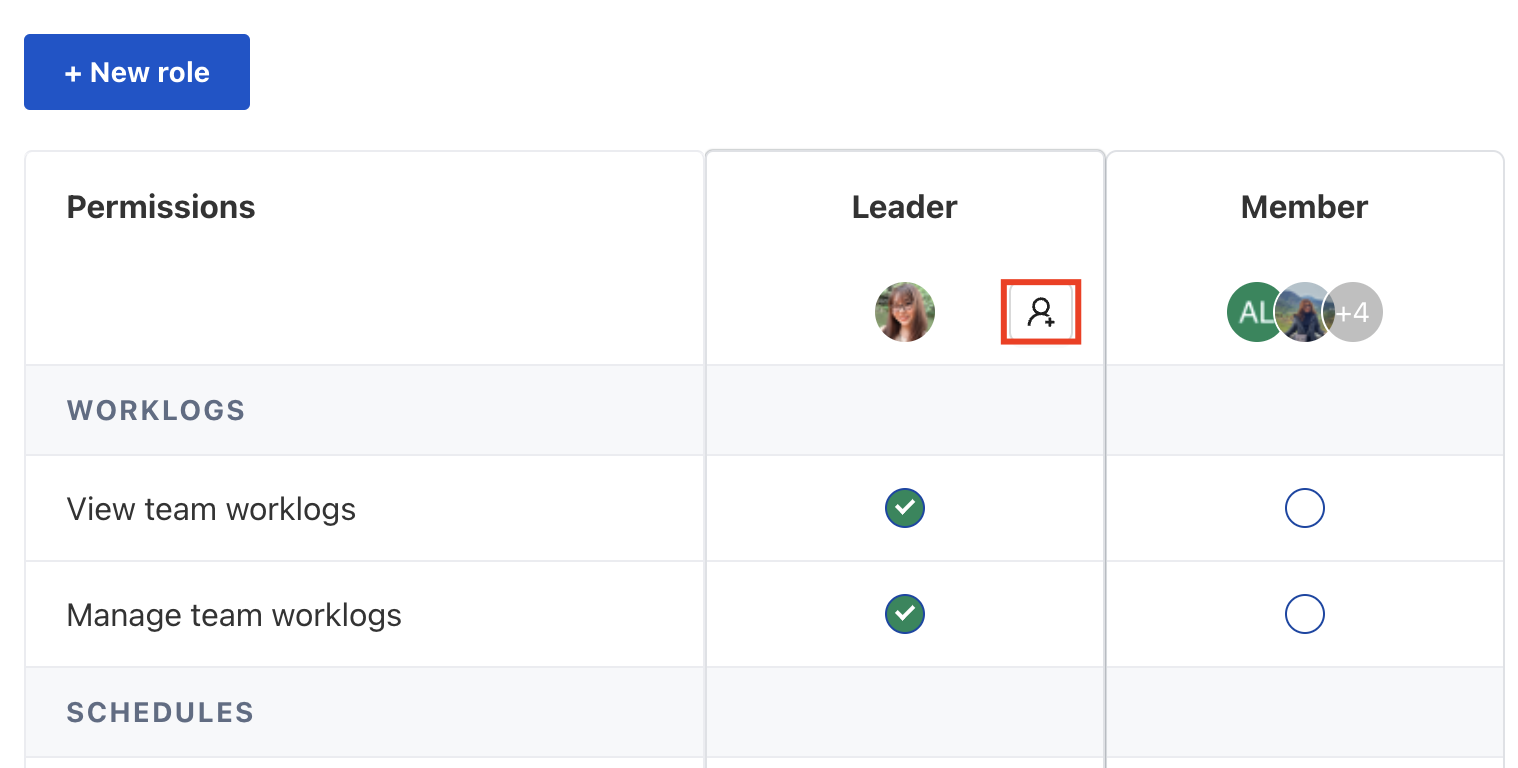Click the Manage team worklogs permission label
1518x768 pixels.
(234, 615)
